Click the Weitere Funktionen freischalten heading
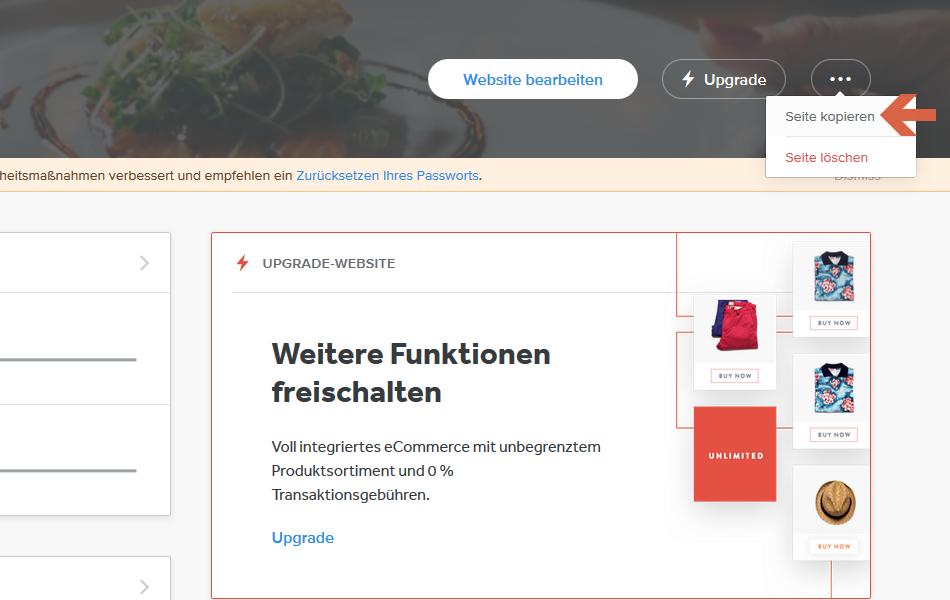The width and height of the screenshot is (950, 600). pyautogui.click(x=411, y=373)
